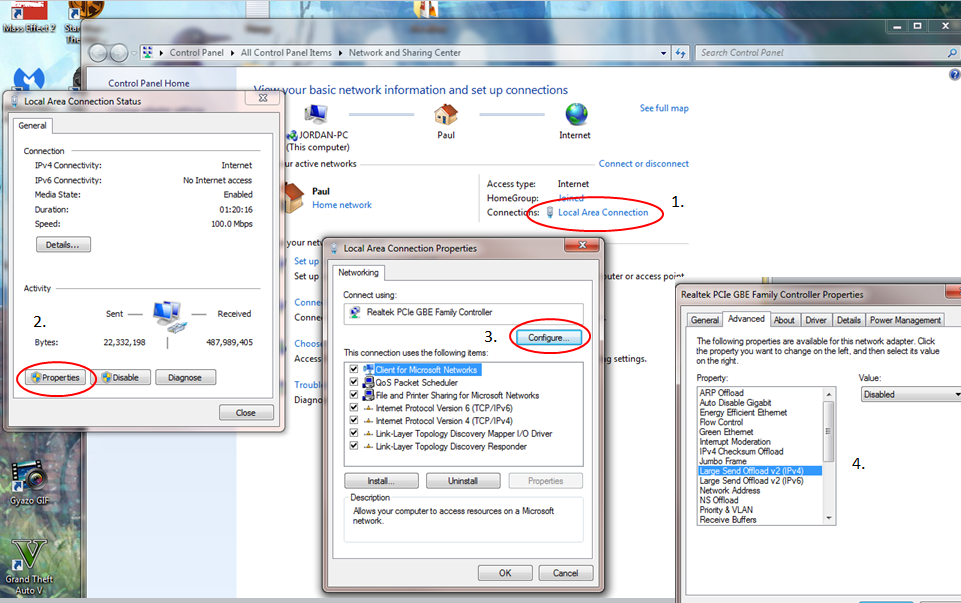The width and height of the screenshot is (961, 603).
Task: Click the Paul house network icon in map
Action: (x=446, y=115)
